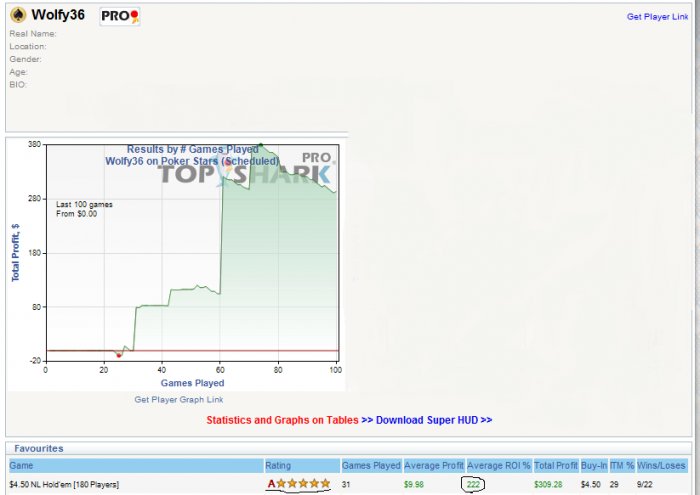The height and width of the screenshot is (495, 700).
Task: Click the Results by # Games Played title
Action: pos(192,149)
